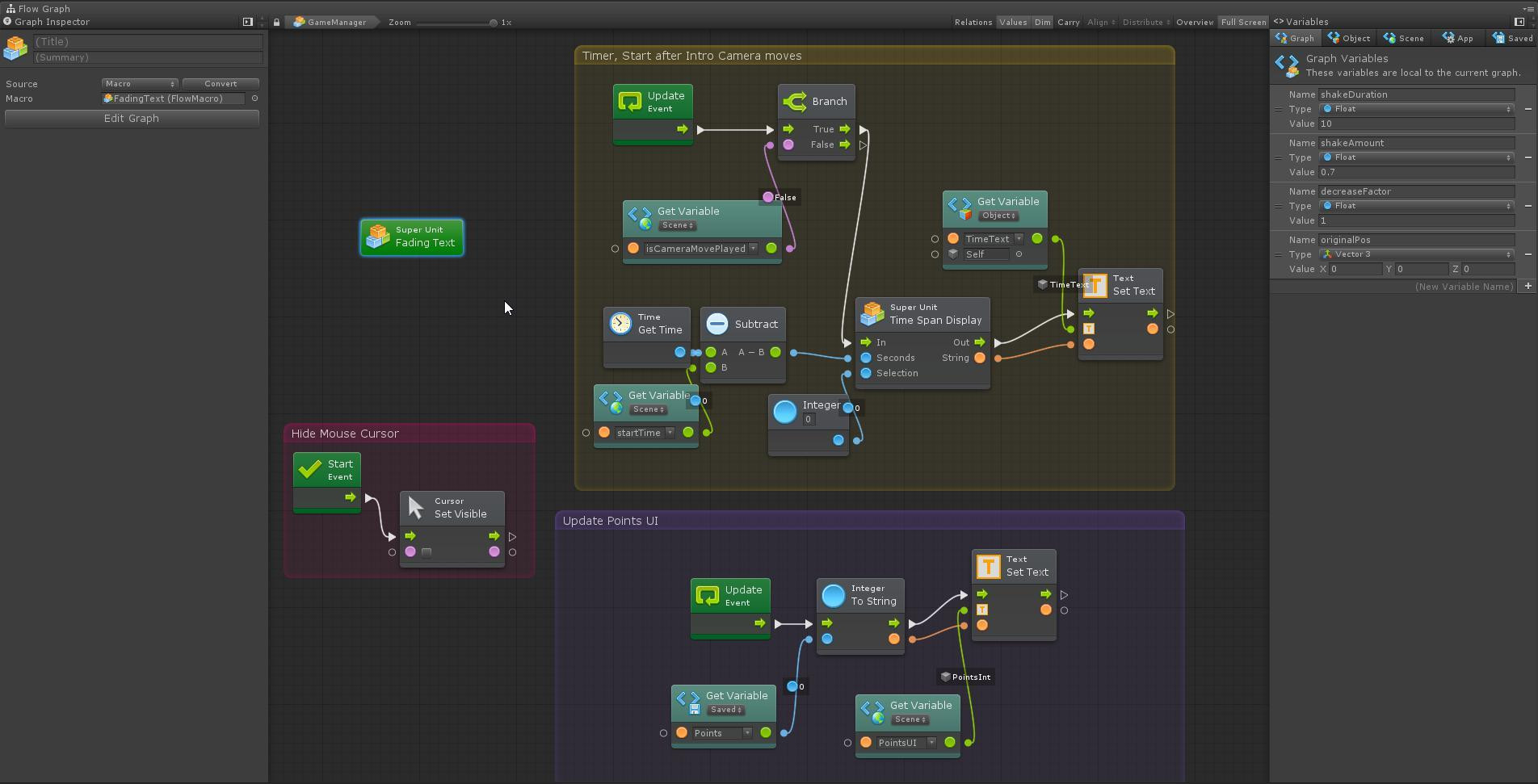
Task: Click the Set Text icon in Update Points UI
Action: pyautogui.click(x=989, y=566)
